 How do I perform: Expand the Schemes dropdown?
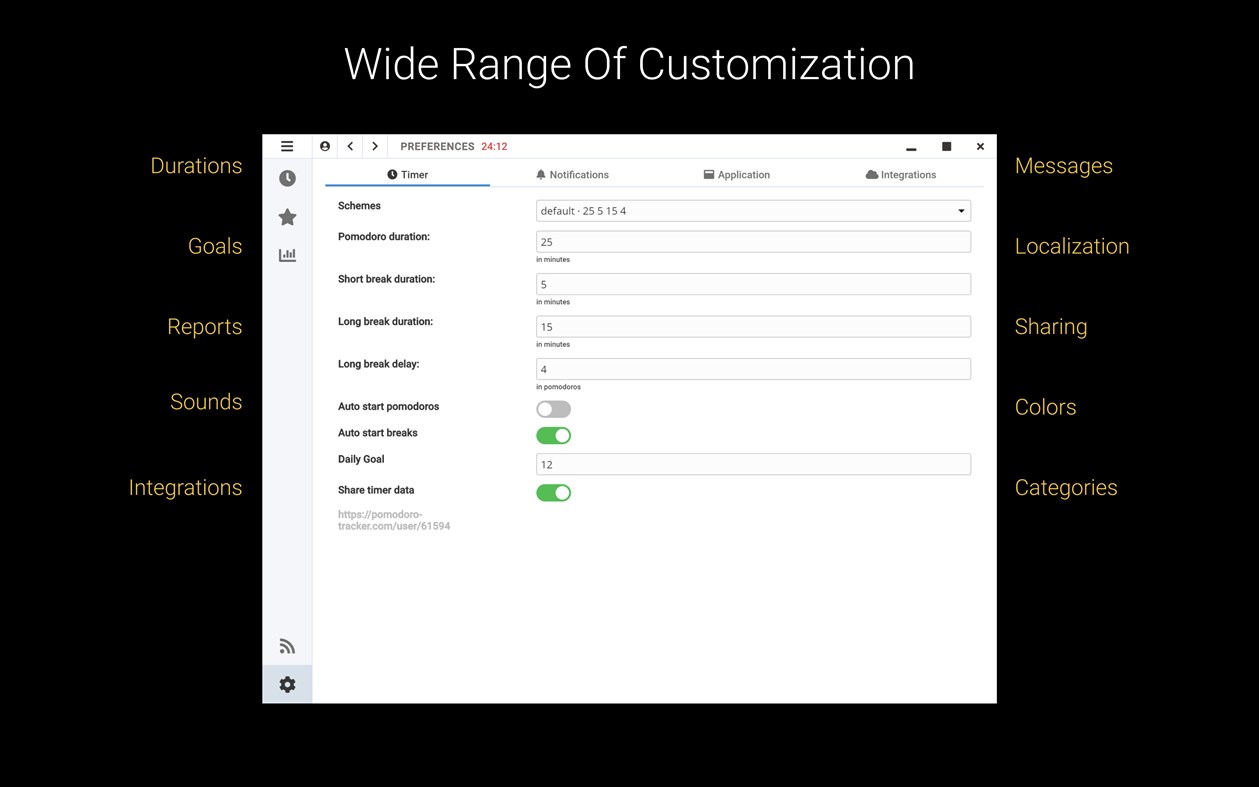pos(753,211)
